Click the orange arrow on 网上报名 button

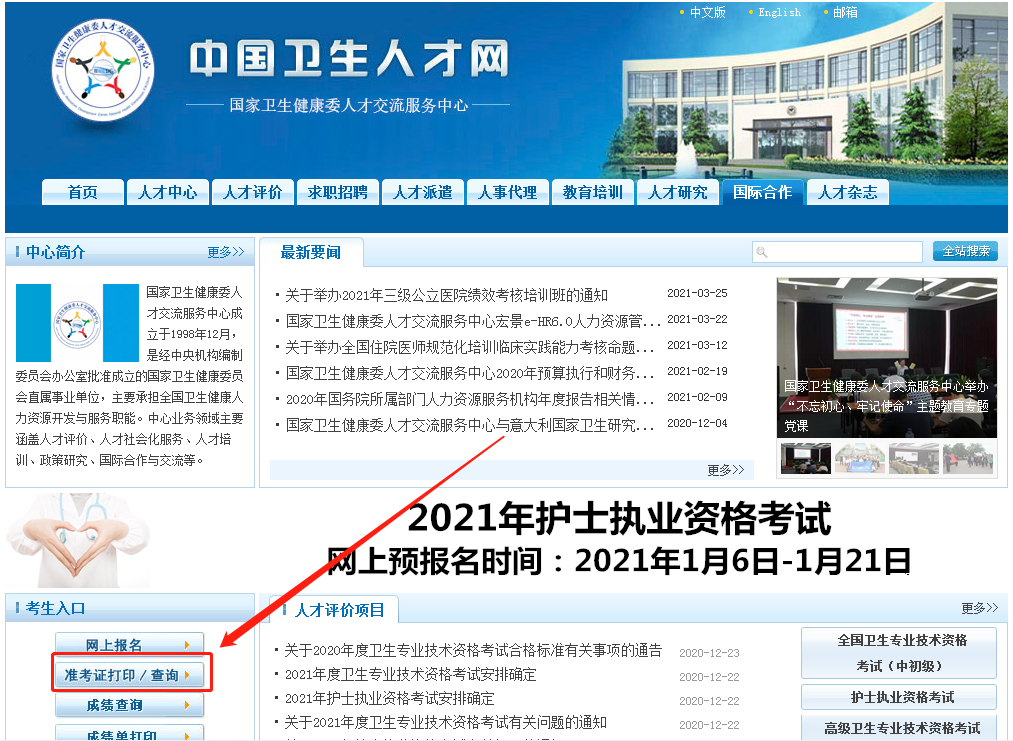(187, 644)
